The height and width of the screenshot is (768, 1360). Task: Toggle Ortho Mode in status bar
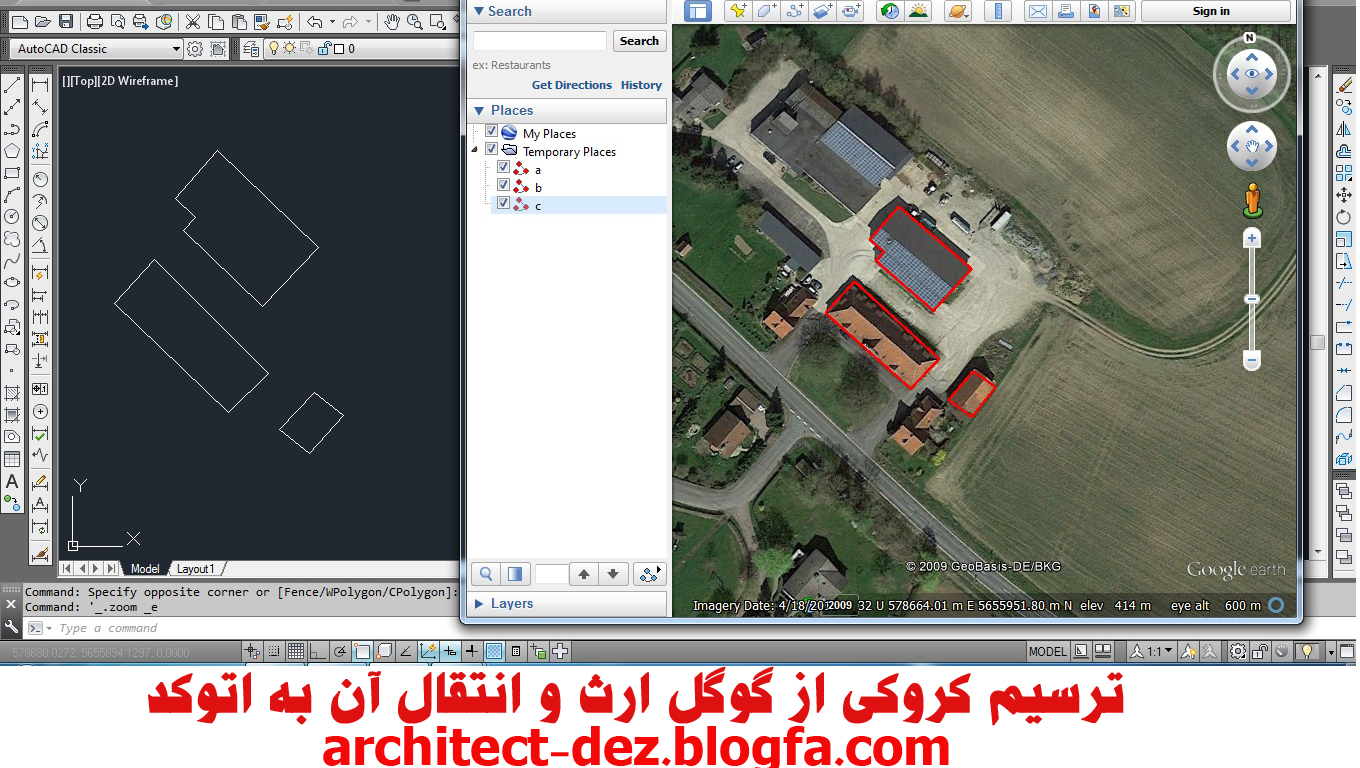[317, 652]
